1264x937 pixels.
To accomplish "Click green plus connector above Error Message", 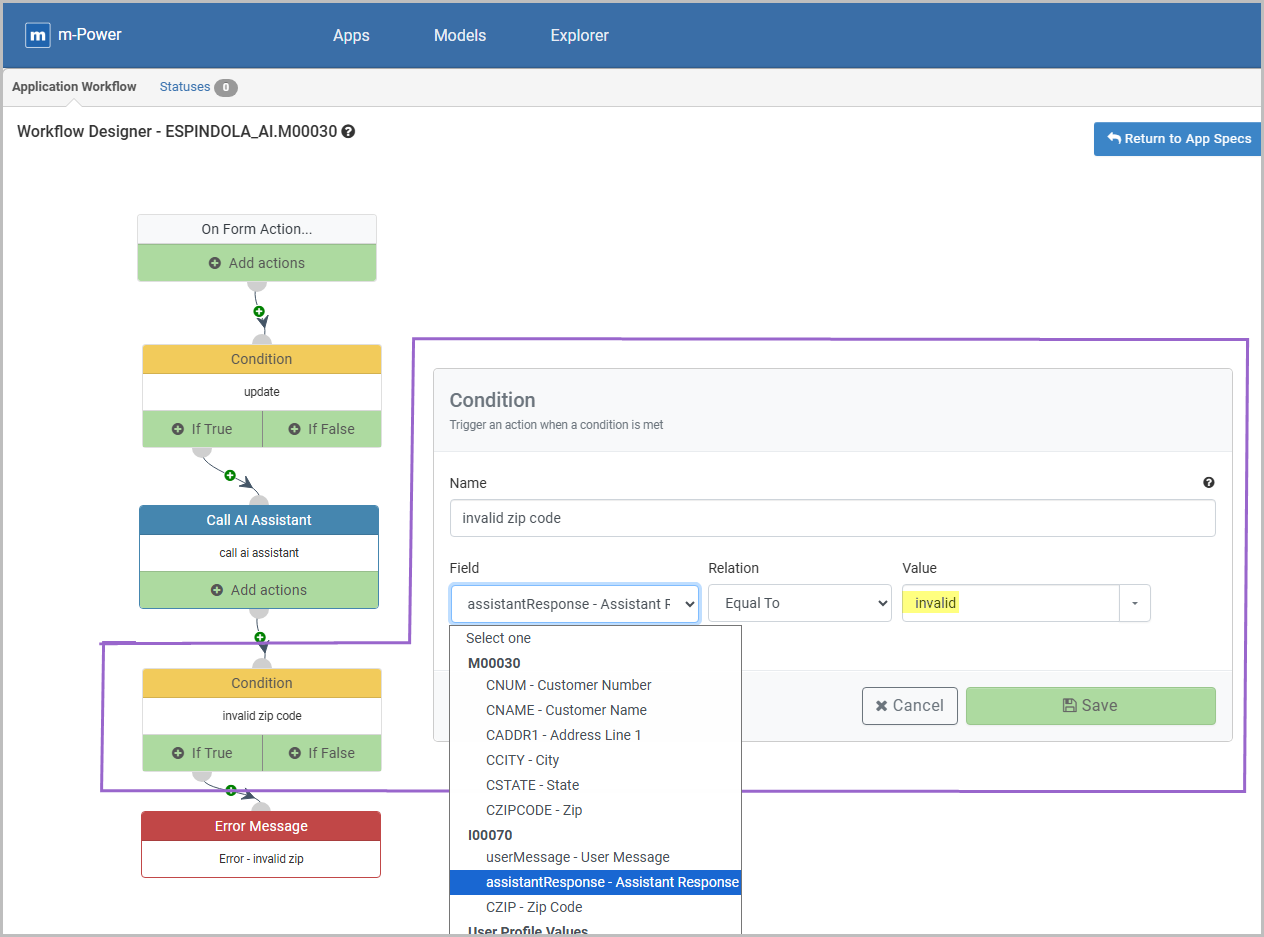I will point(231,790).
